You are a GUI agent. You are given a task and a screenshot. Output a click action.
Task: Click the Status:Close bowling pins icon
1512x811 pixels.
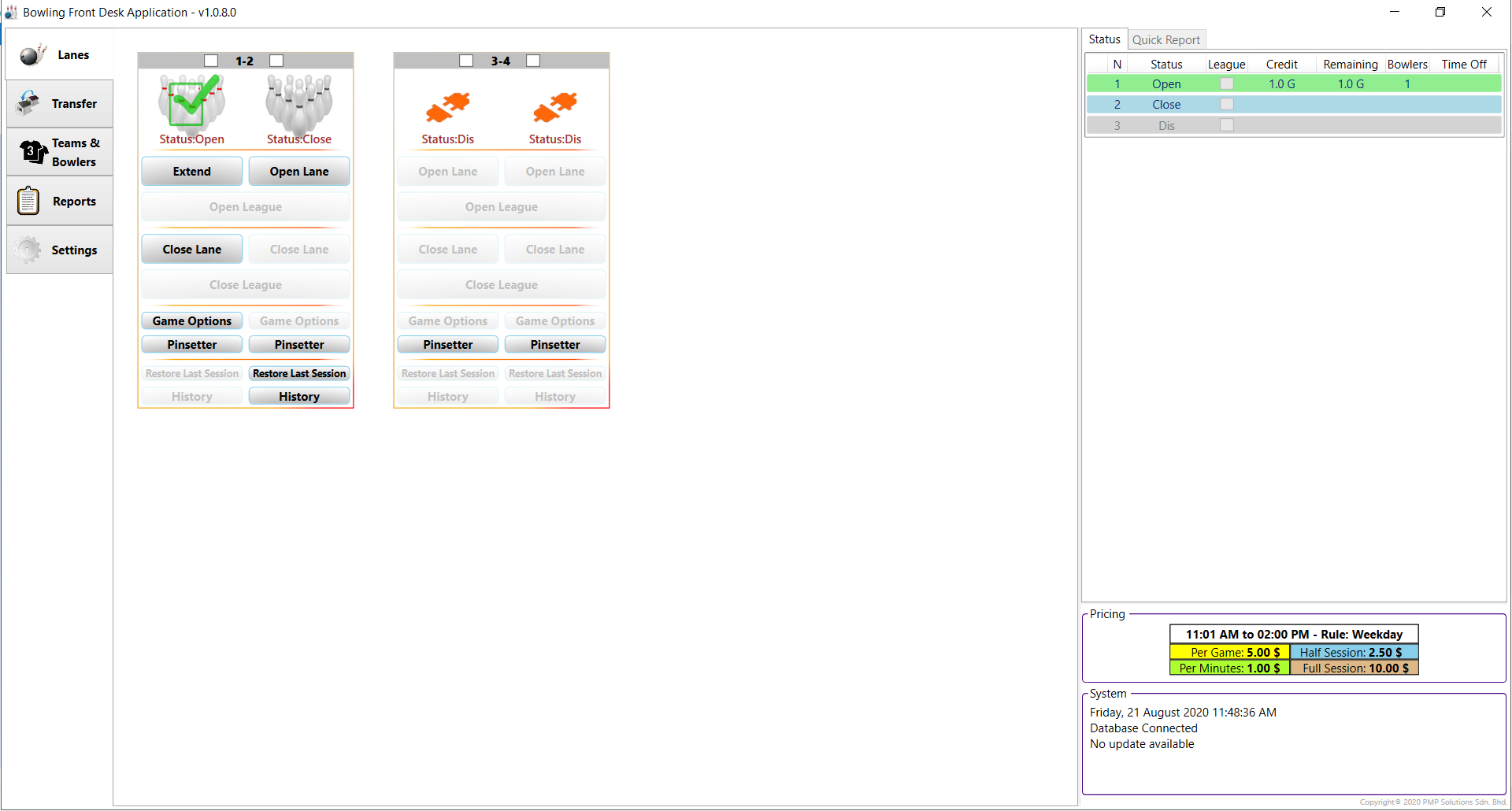(298, 104)
